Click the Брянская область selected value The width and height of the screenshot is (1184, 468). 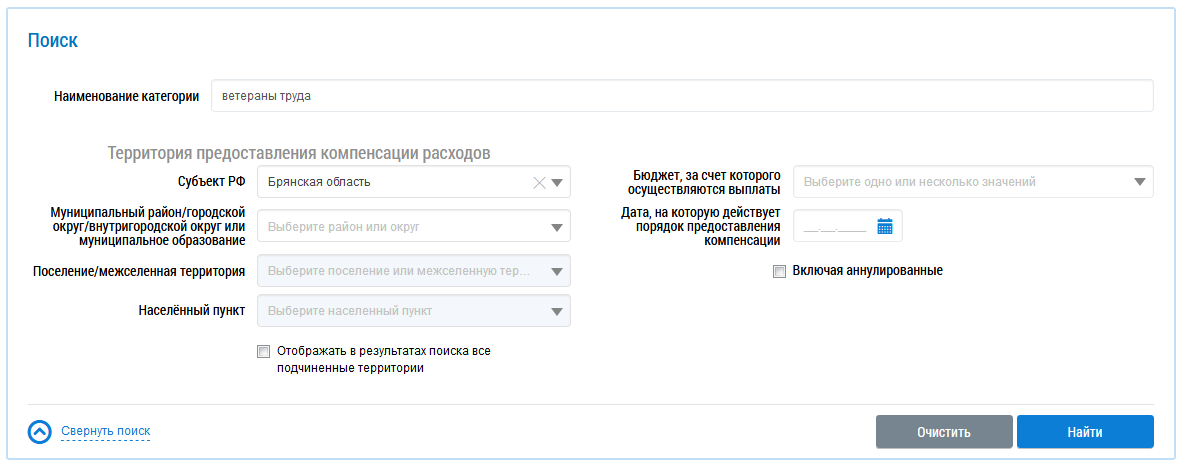(319, 182)
